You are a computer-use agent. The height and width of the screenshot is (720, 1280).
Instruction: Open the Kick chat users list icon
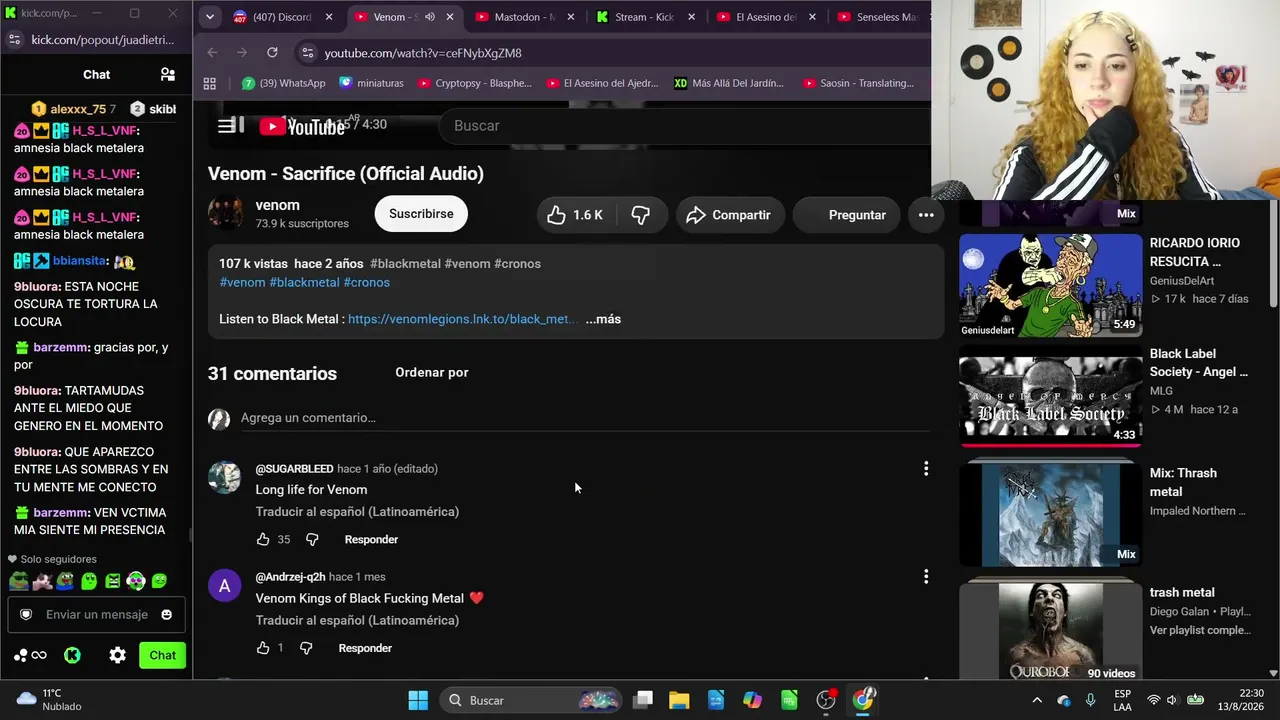[x=168, y=74]
